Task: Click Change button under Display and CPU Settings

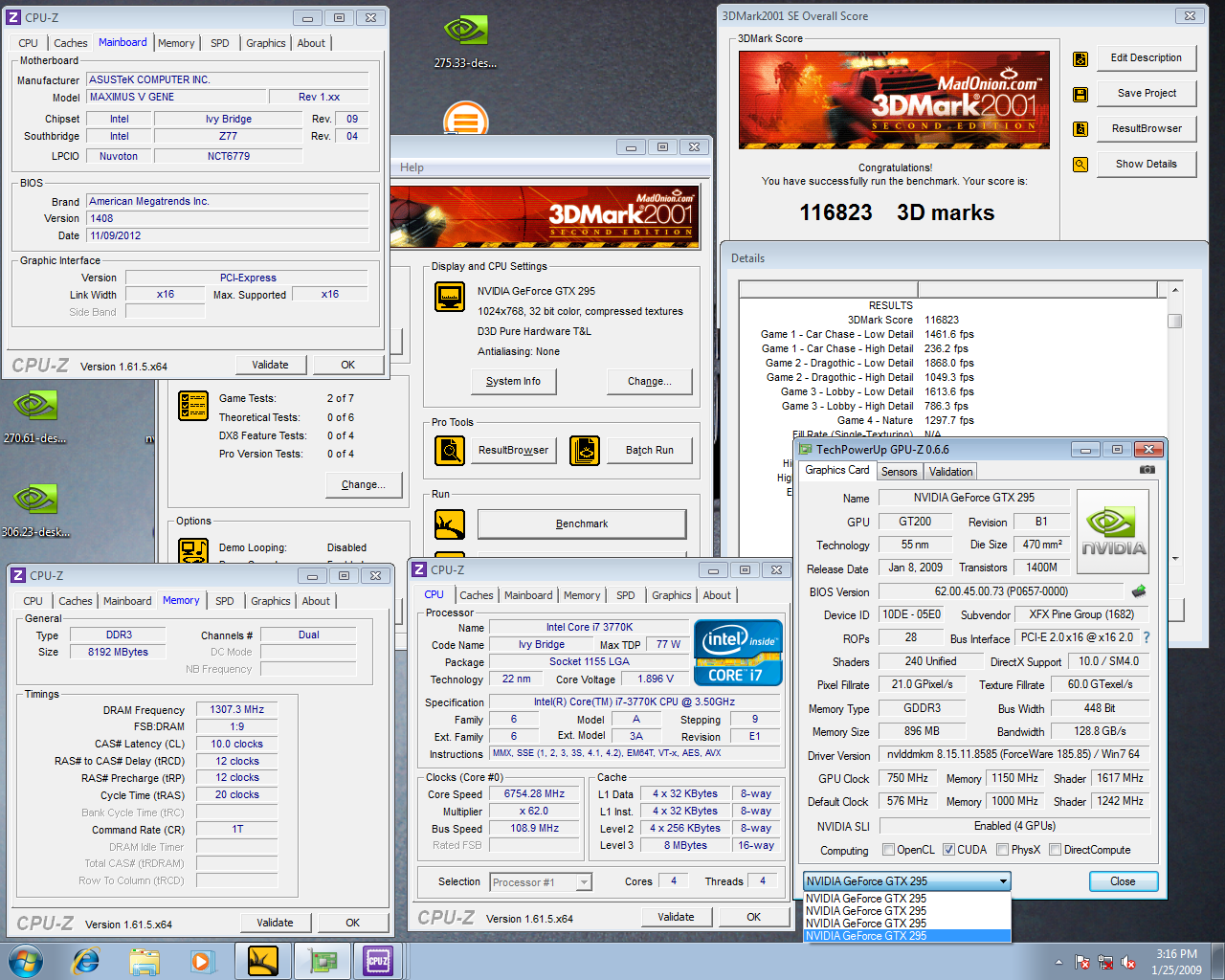Action: (x=649, y=381)
